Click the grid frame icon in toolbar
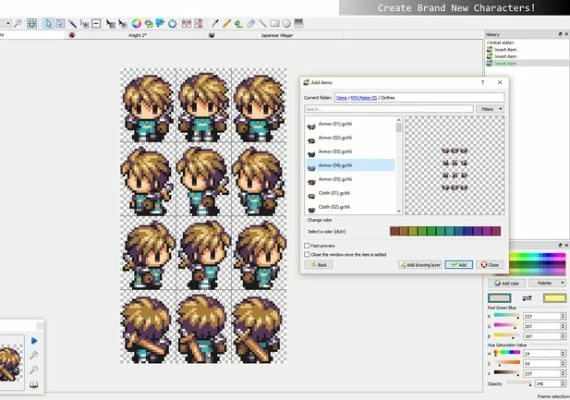This screenshot has width=570, height=400. 32,24
